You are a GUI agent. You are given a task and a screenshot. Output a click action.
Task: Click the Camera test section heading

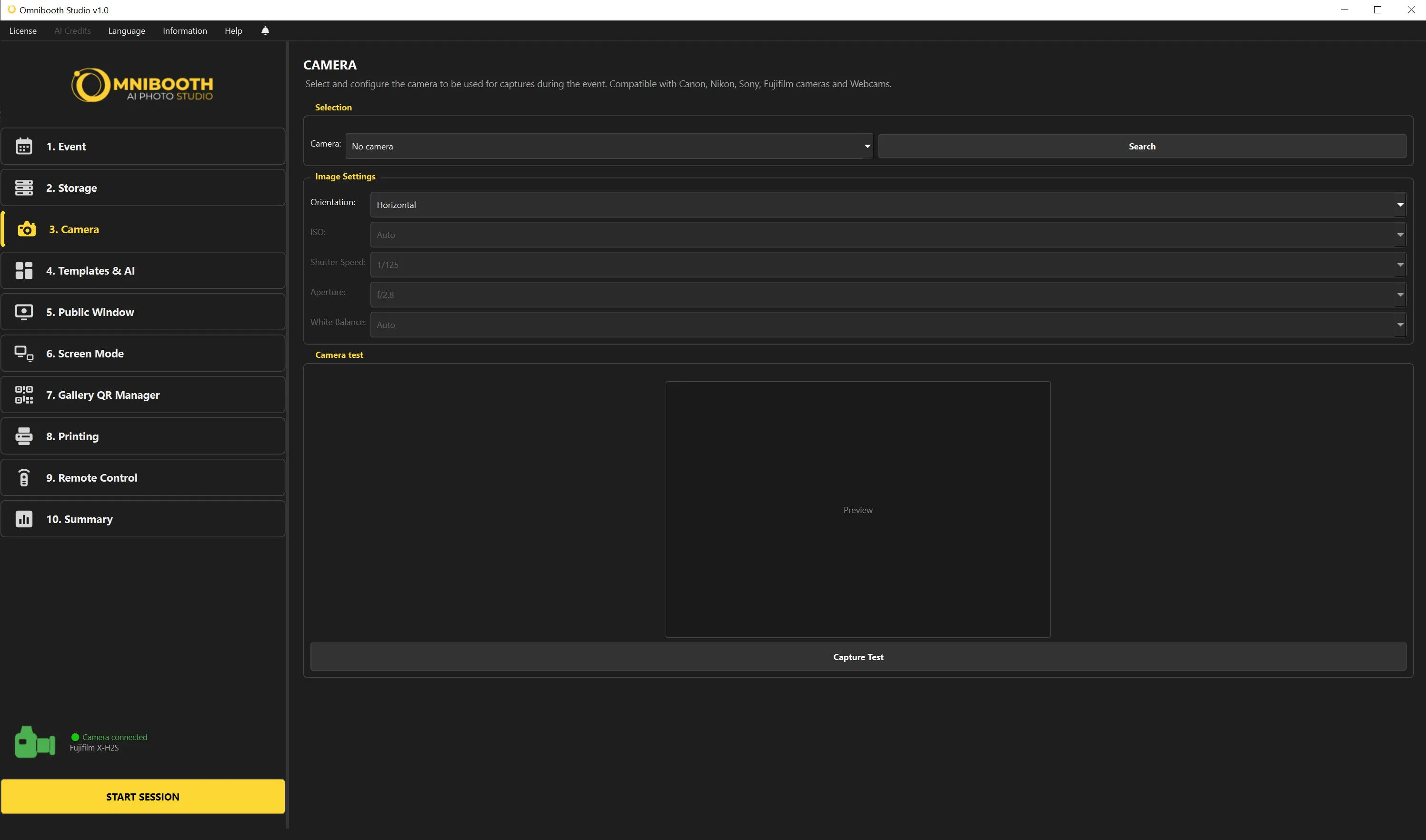339,355
